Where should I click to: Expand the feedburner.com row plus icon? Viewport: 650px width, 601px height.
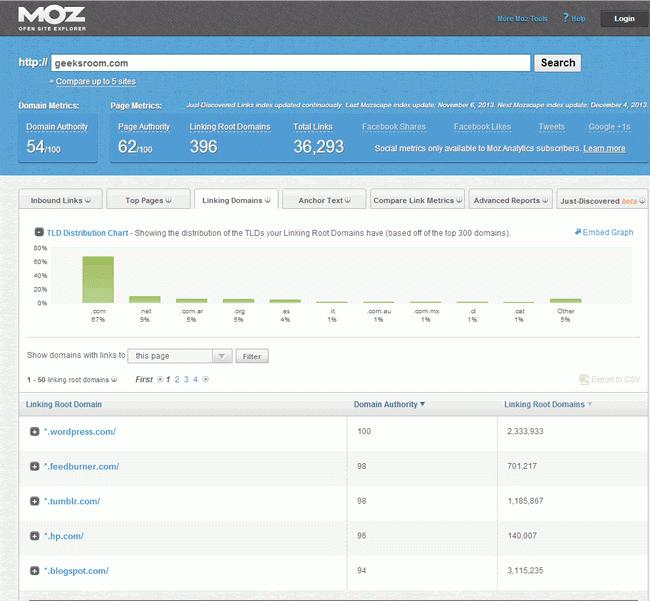[35, 466]
